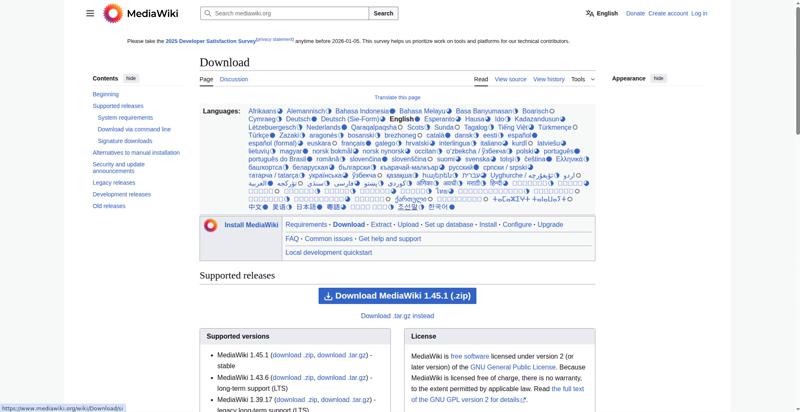Image resolution: width=800 pixels, height=412 pixels.
Task: Download MediaWiki 1.45.1 zip file
Action: tap(397, 295)
